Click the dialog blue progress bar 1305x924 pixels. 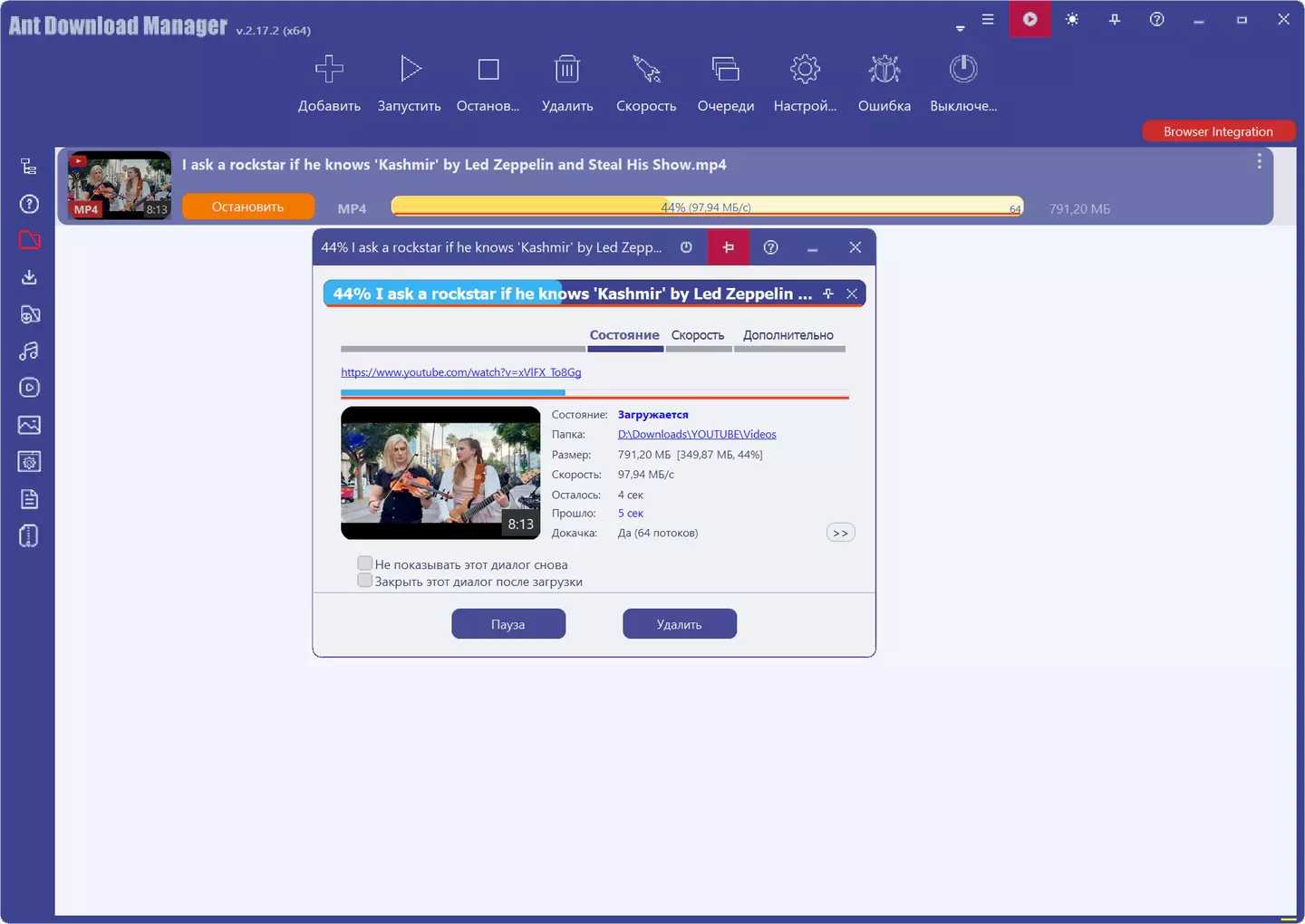594,393
